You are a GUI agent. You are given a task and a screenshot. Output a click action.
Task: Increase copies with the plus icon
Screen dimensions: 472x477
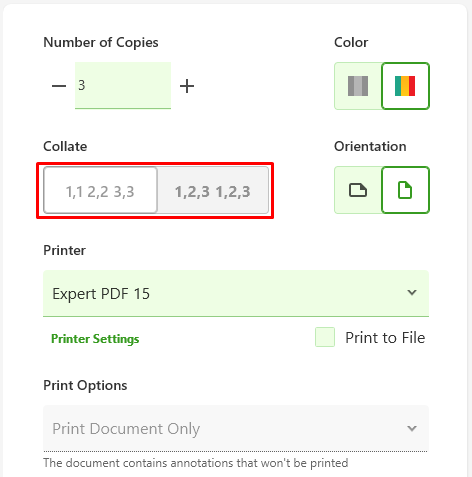(x=187, y=86)
